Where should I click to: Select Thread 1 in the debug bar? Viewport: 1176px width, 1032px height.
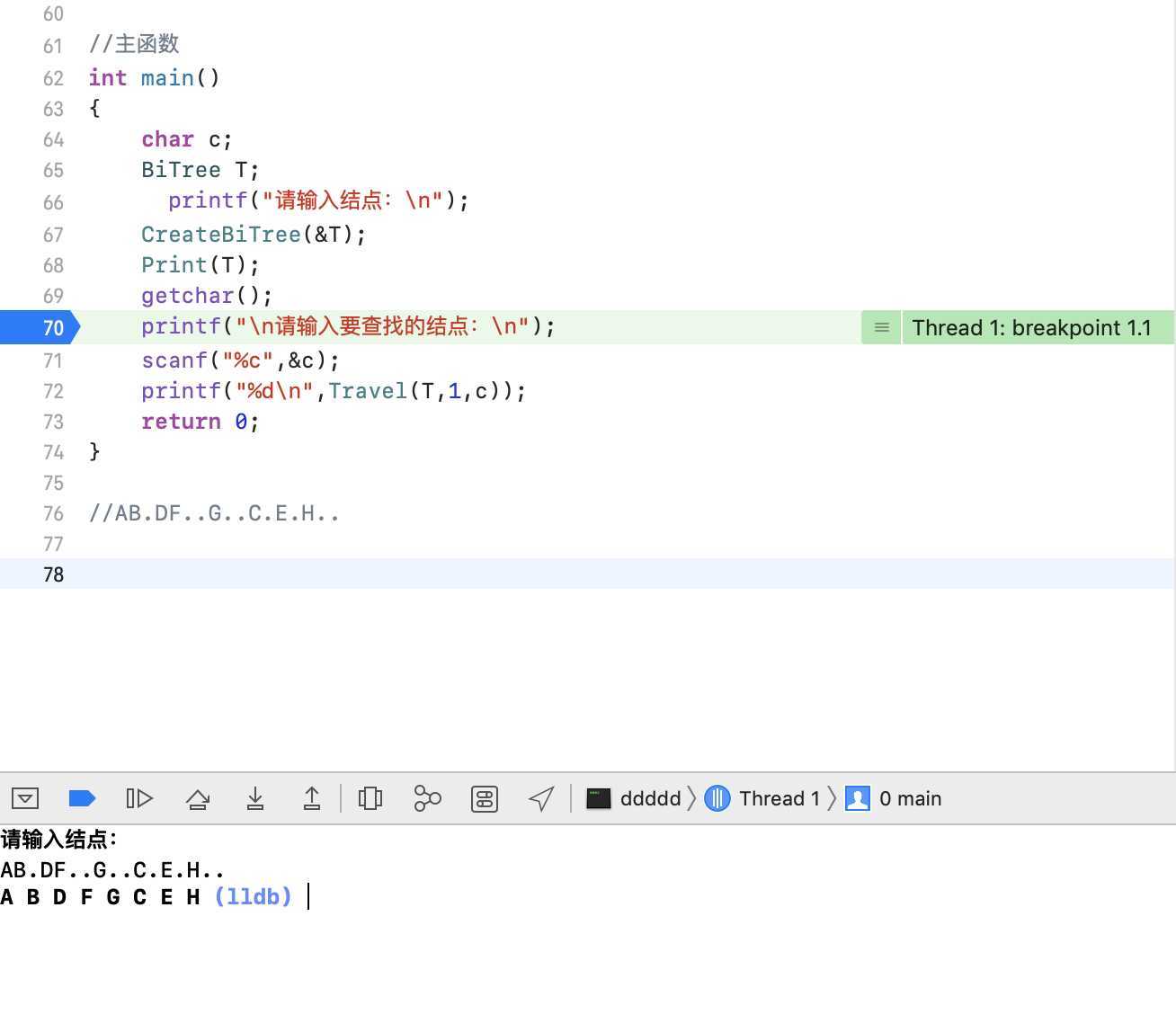763,798
